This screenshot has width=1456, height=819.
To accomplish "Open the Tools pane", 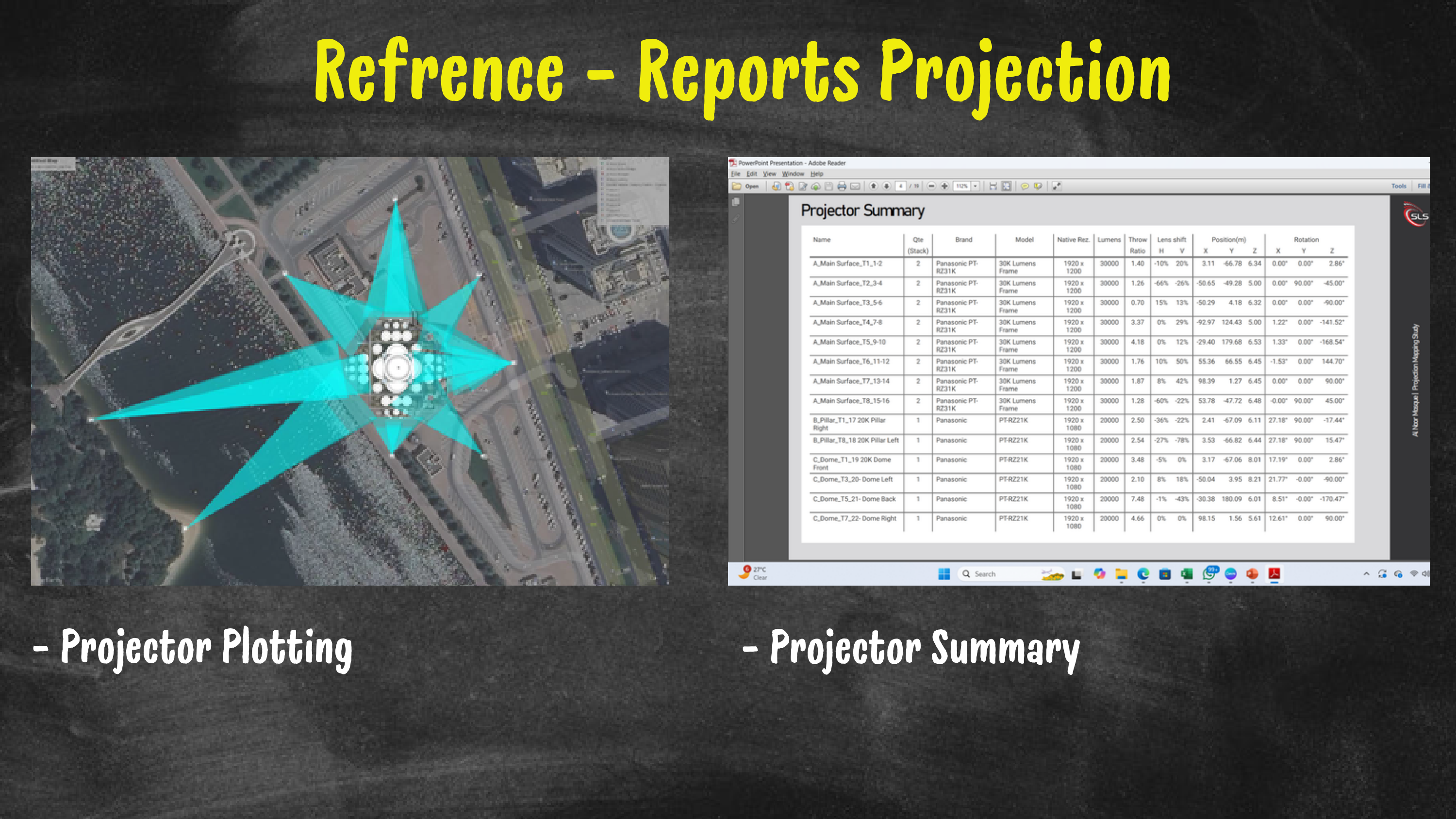I will (x=1398, y=186).
